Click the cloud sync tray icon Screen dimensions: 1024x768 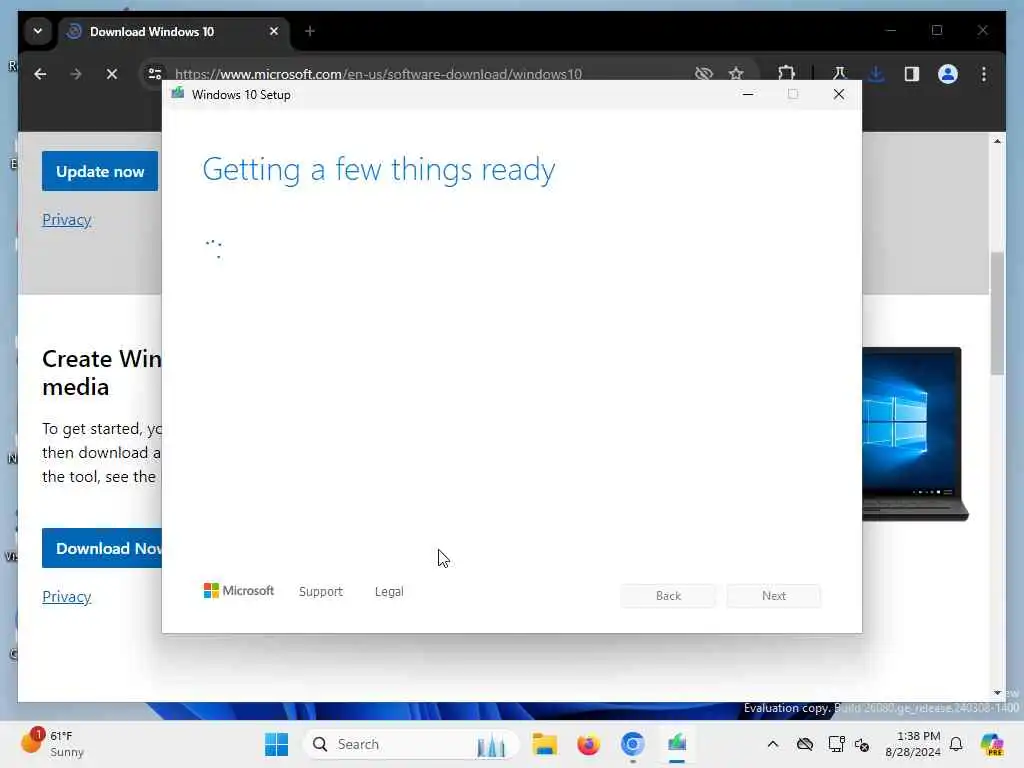805,744
